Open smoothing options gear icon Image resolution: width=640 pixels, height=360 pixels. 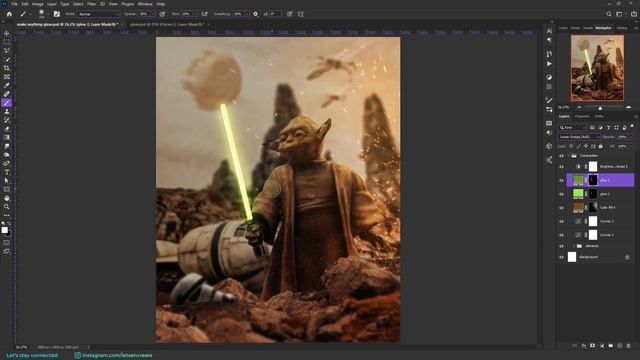[x=256, y=14]
